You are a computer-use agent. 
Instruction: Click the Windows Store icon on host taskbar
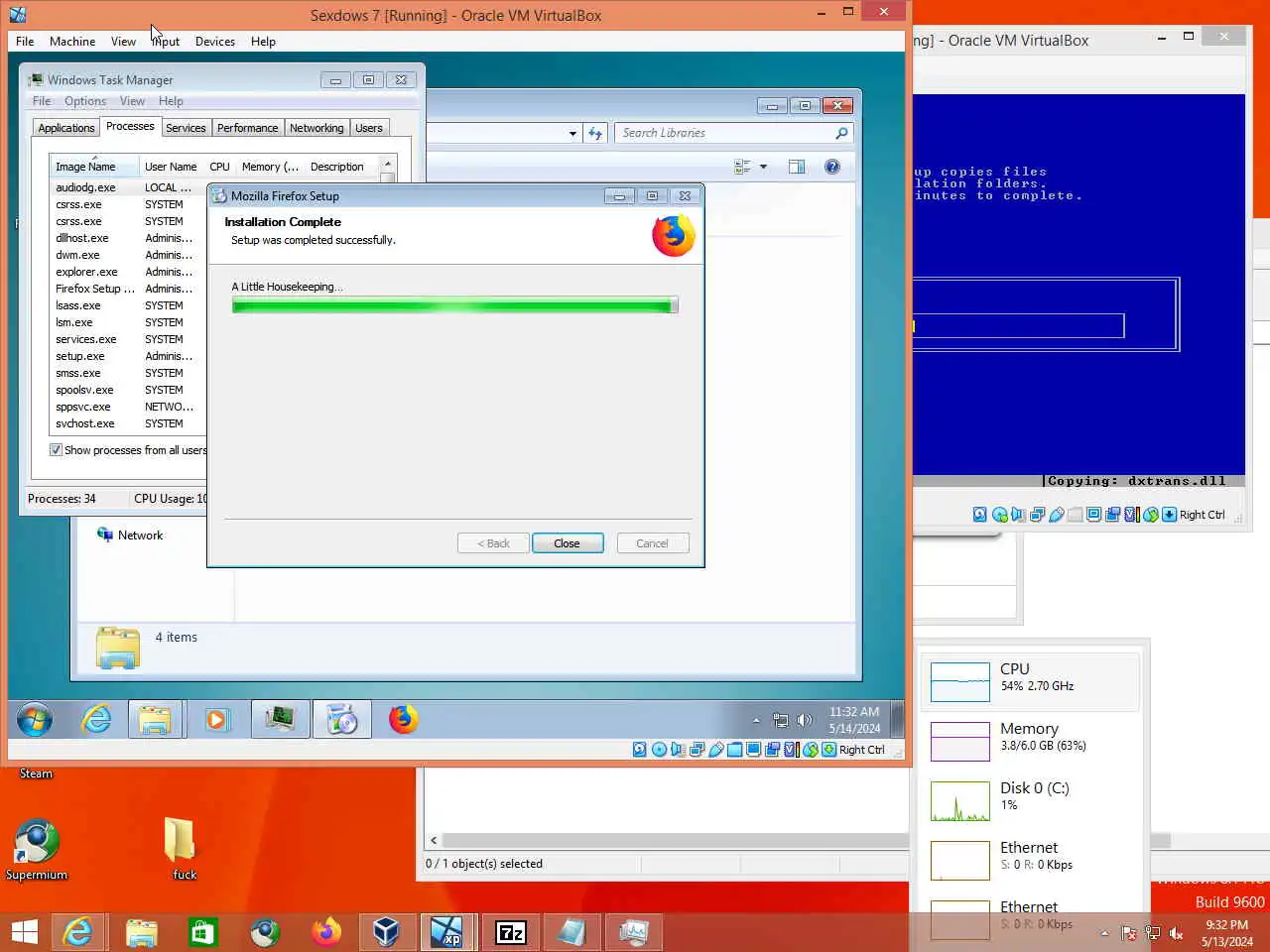(202, 932)
